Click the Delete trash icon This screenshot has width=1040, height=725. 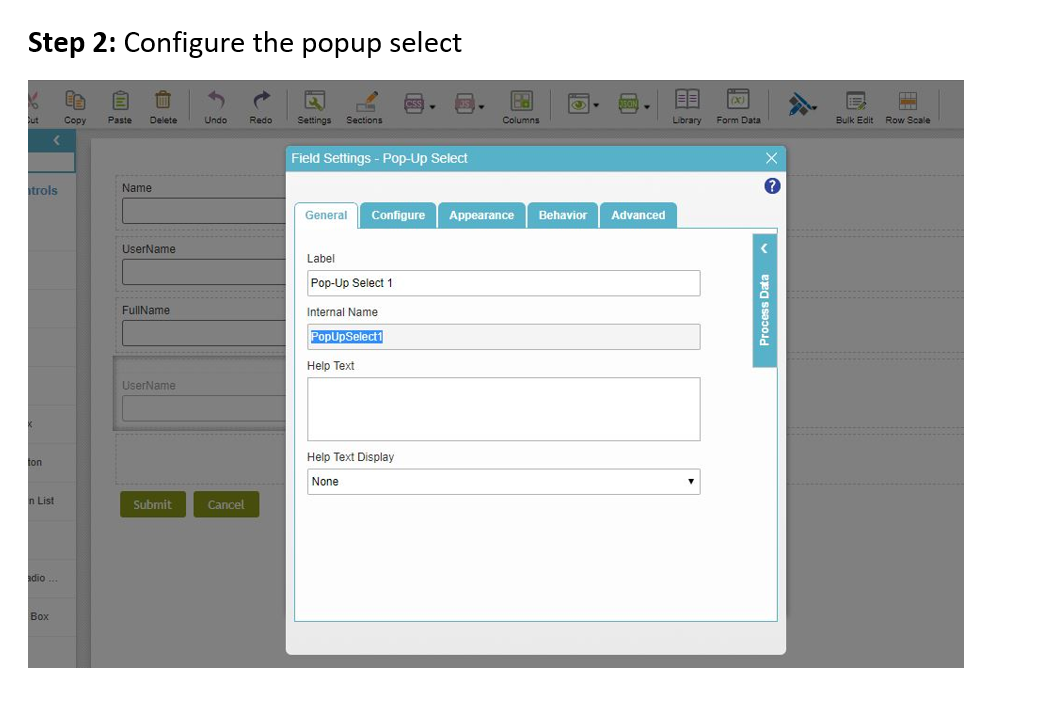point(163,101)
